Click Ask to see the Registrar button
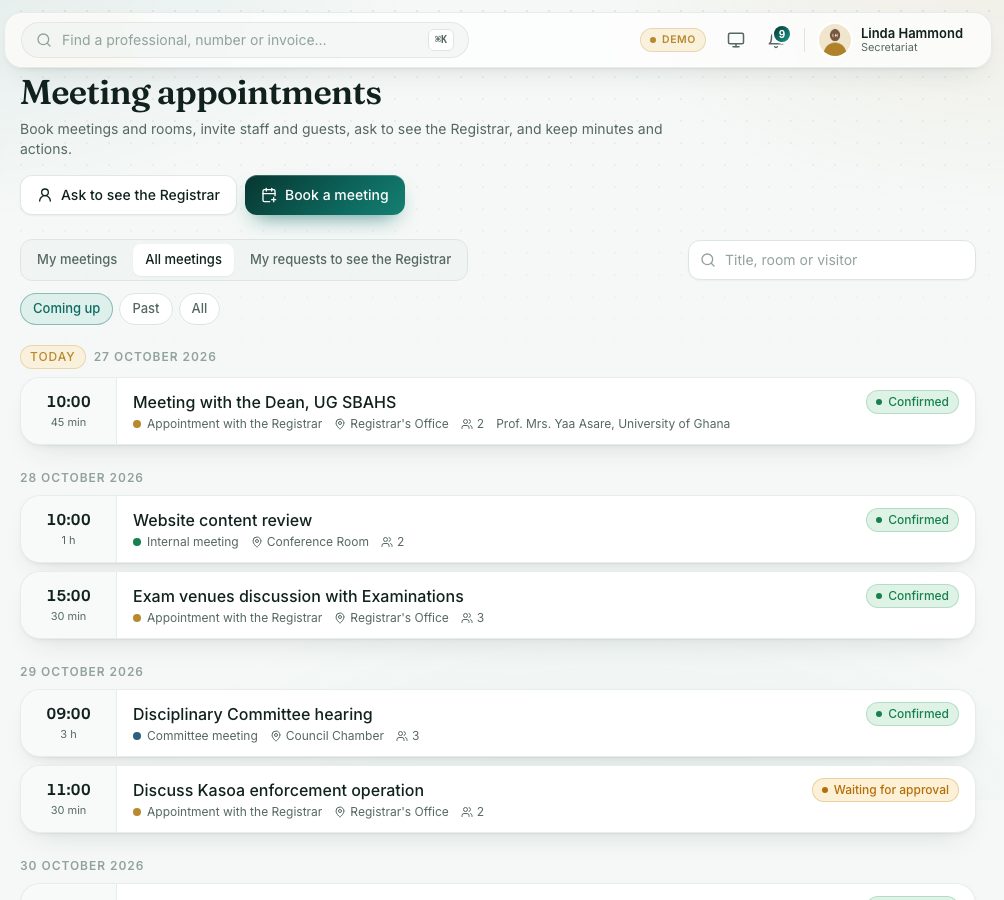This screenshot has width=1004, height=900. [128, 195]
